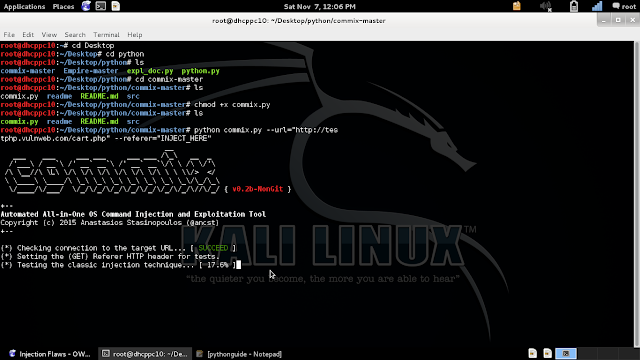Open the network signal icon
Viewport: 640px width, 360px height.
click(x=597, y=6)
